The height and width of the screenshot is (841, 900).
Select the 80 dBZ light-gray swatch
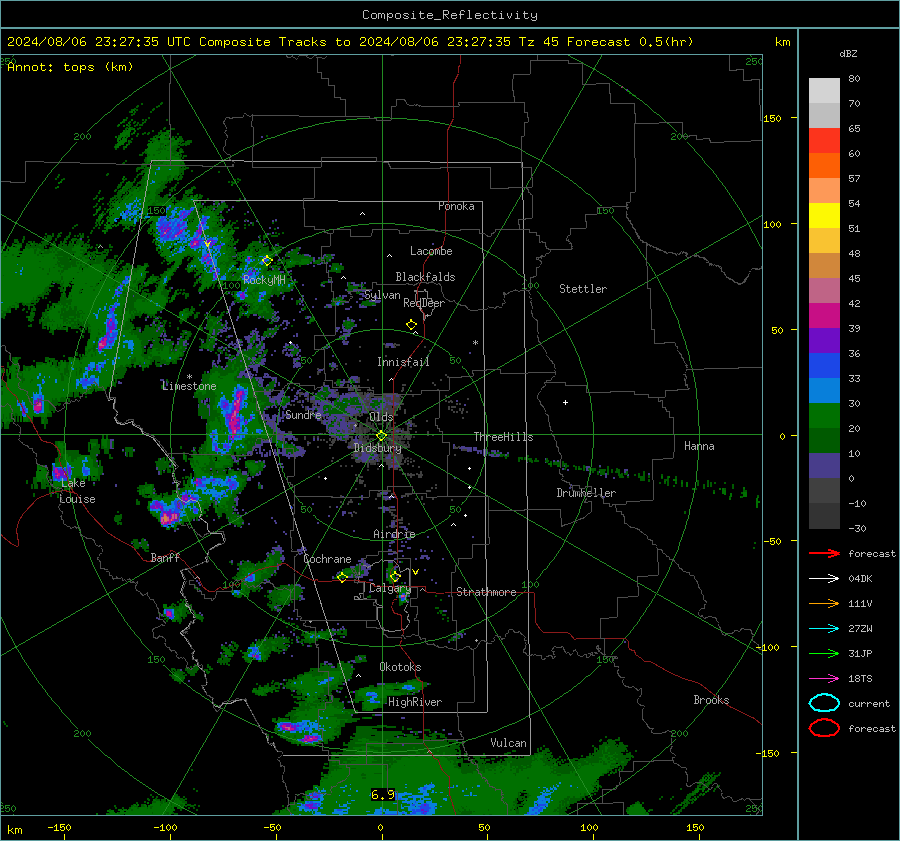pos(824,91)
